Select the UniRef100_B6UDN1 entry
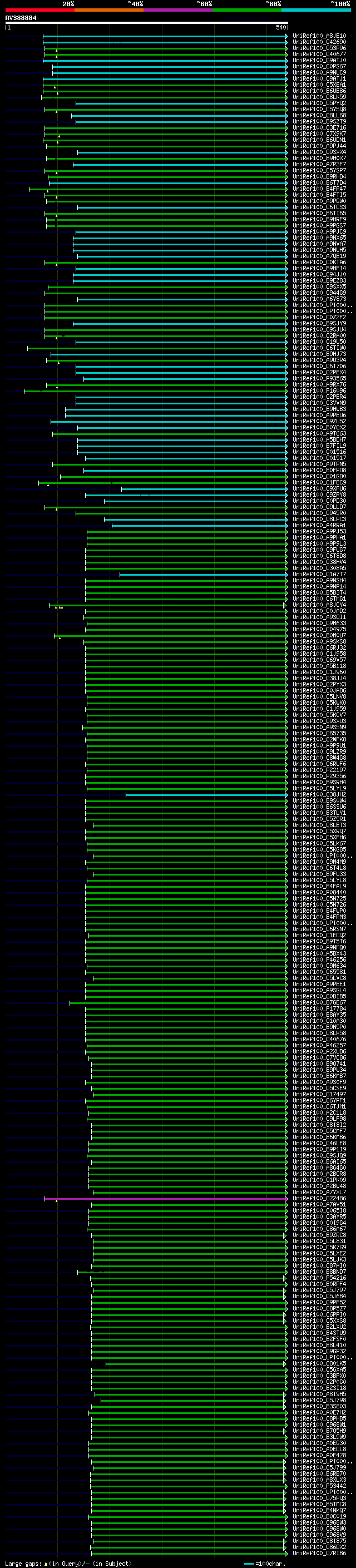 pos(319,140)
